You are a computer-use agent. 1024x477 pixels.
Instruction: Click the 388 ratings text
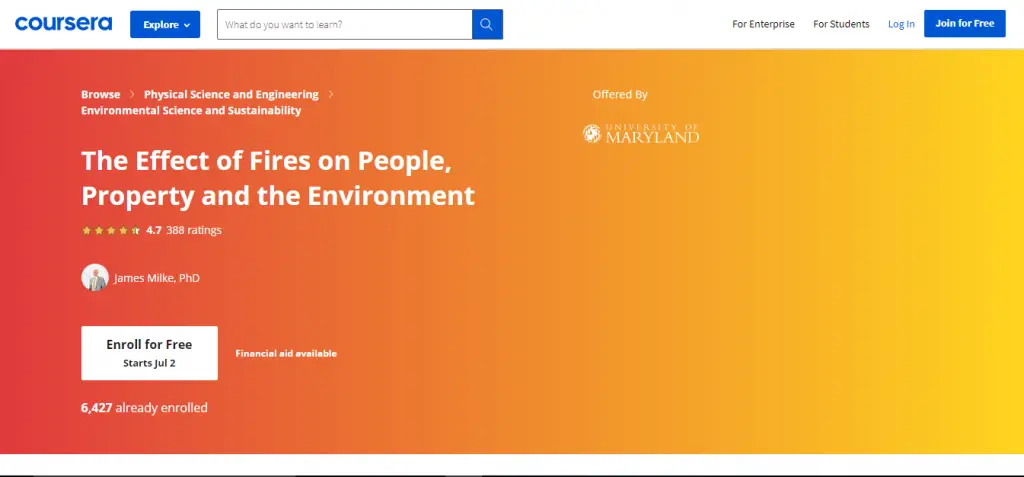pyautogui.click(x=194, y=230)
